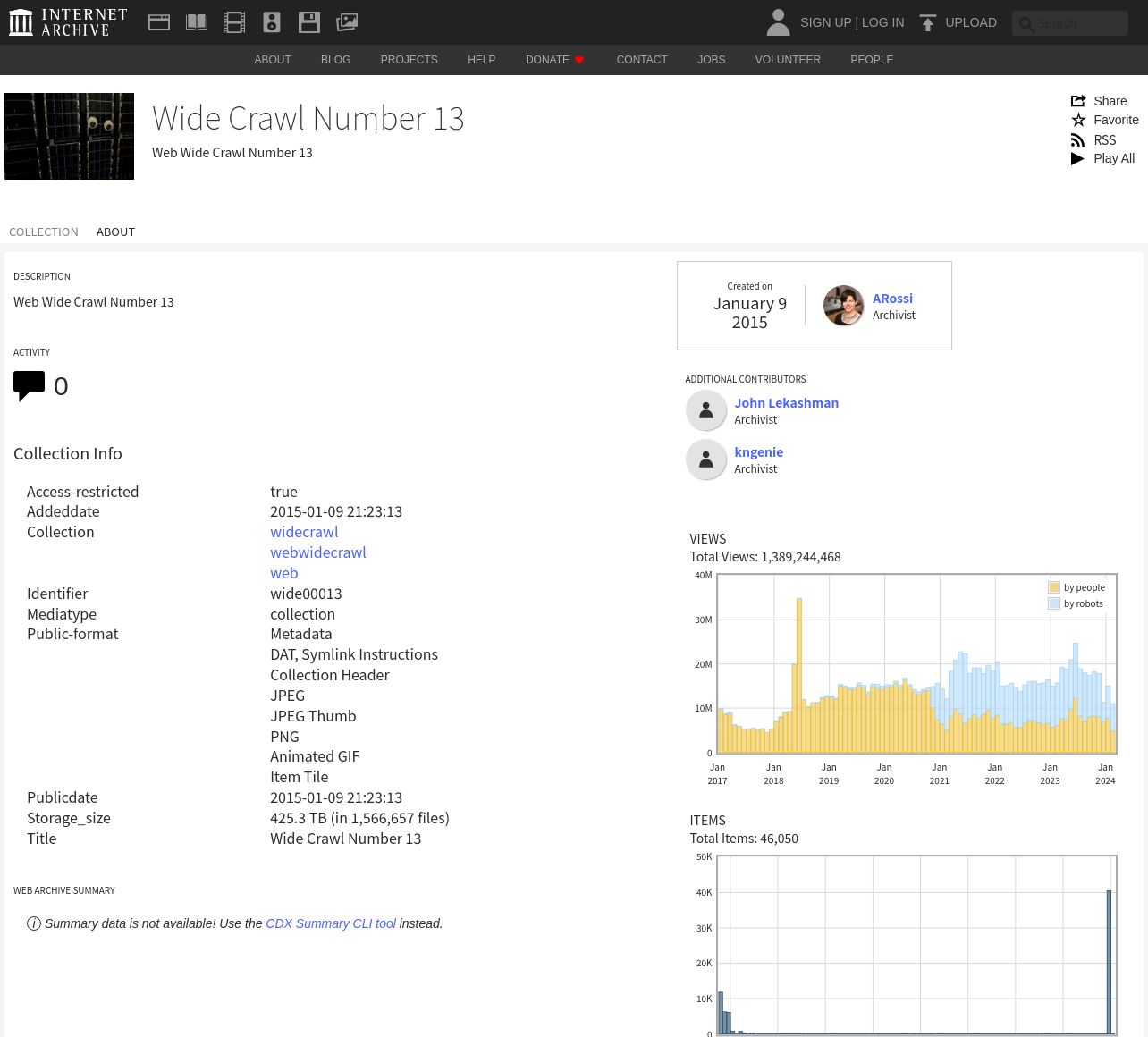
Task: Click the 'by robots' legend swatch
Action: coord(1054,603)
